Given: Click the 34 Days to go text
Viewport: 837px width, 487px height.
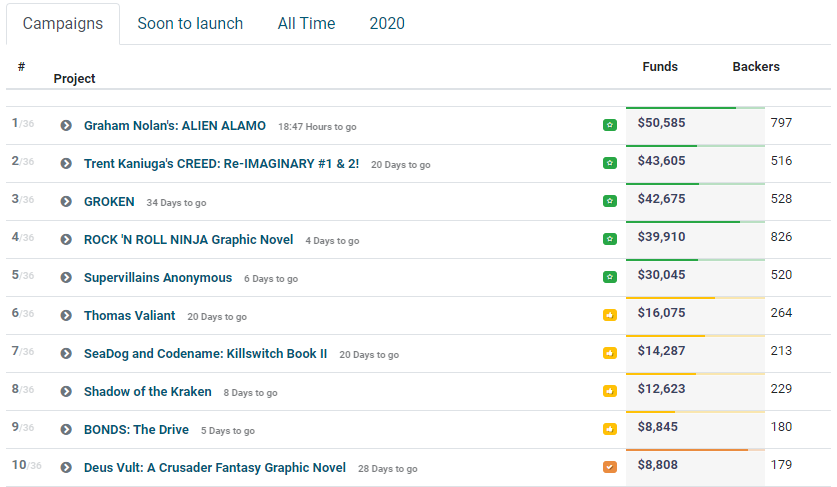Looking at the screenshot, I should pos(176,203).
